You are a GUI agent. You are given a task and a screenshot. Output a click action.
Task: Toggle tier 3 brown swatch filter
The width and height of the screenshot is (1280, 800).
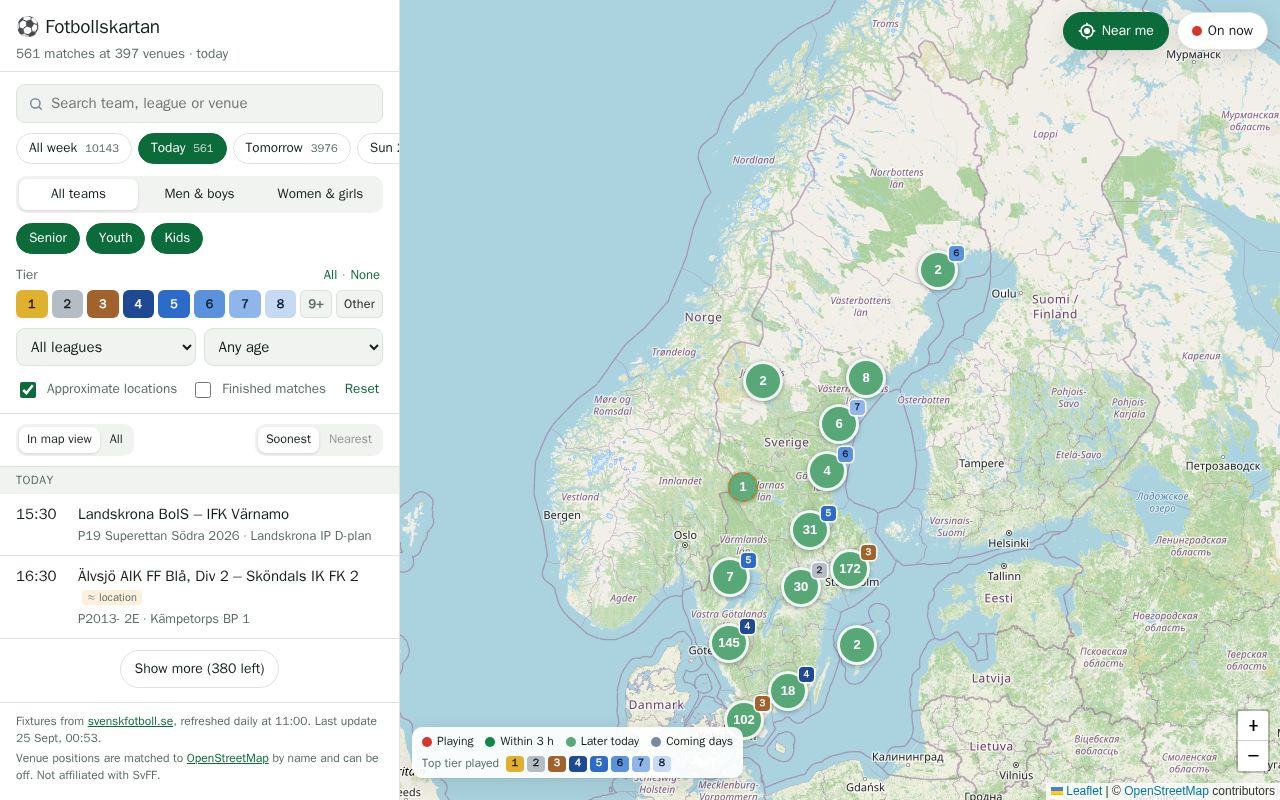click(103, 304)
